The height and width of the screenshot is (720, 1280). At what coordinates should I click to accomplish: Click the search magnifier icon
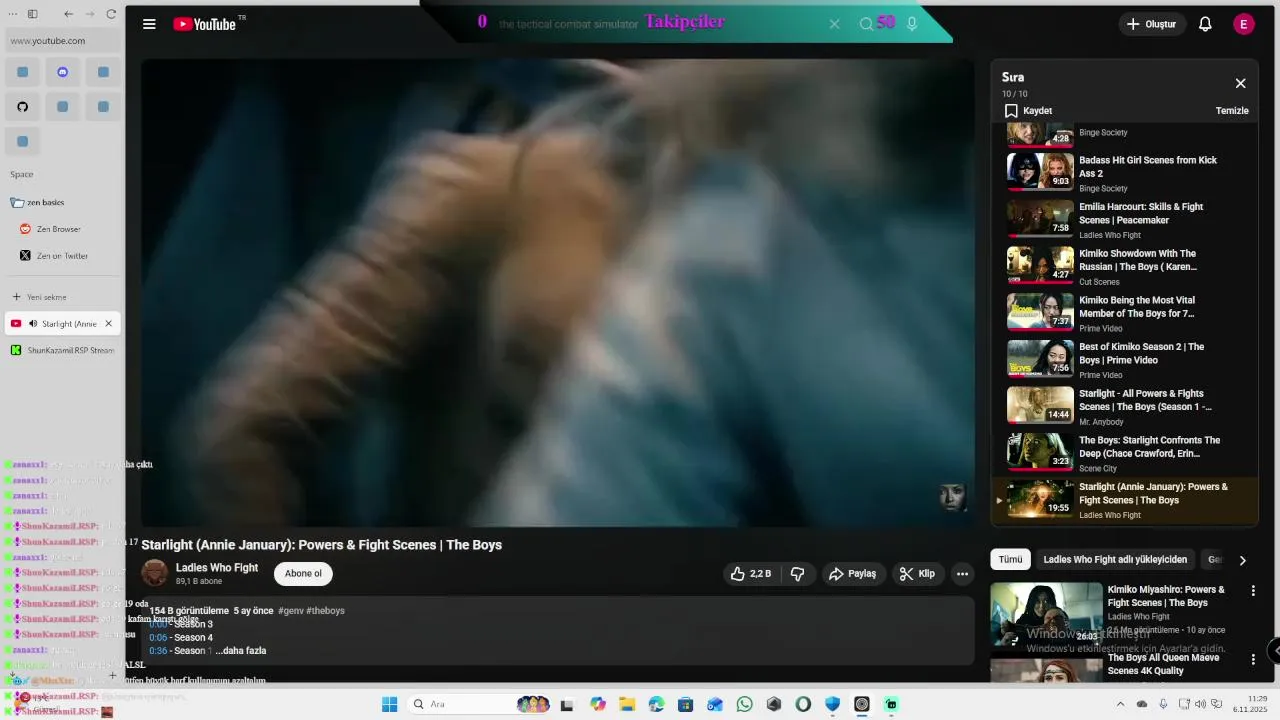866,24
